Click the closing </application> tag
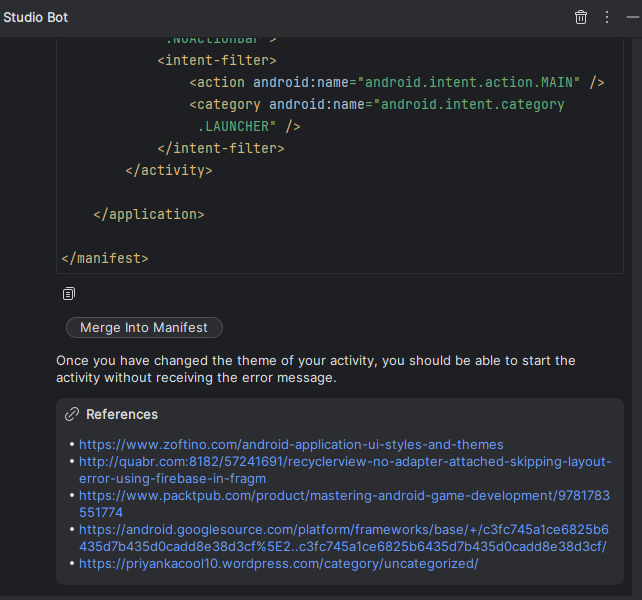This screenshot has height=600, width=642. tap(149, 214)
